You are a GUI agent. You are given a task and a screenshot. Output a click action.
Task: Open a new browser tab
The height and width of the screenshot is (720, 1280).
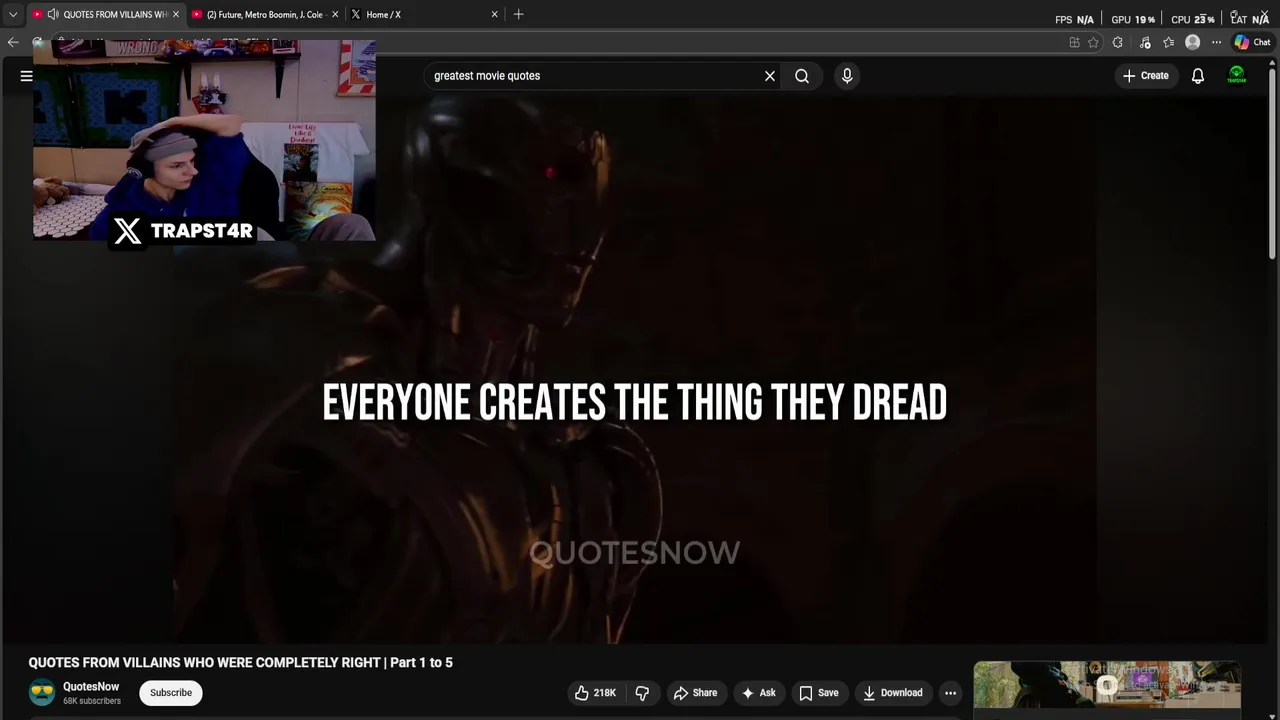click(x=518, y=15)
